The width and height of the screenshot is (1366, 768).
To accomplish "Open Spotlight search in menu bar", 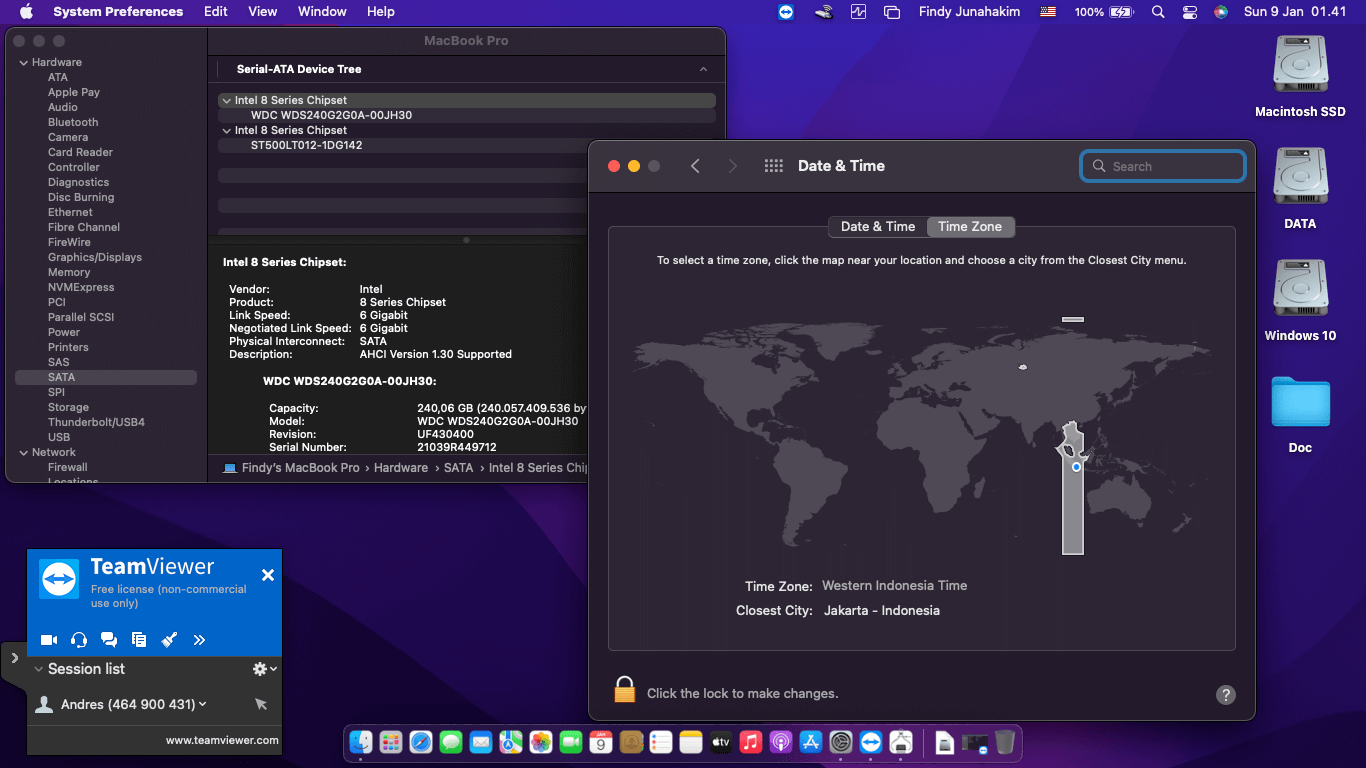I will [1158, 12].
